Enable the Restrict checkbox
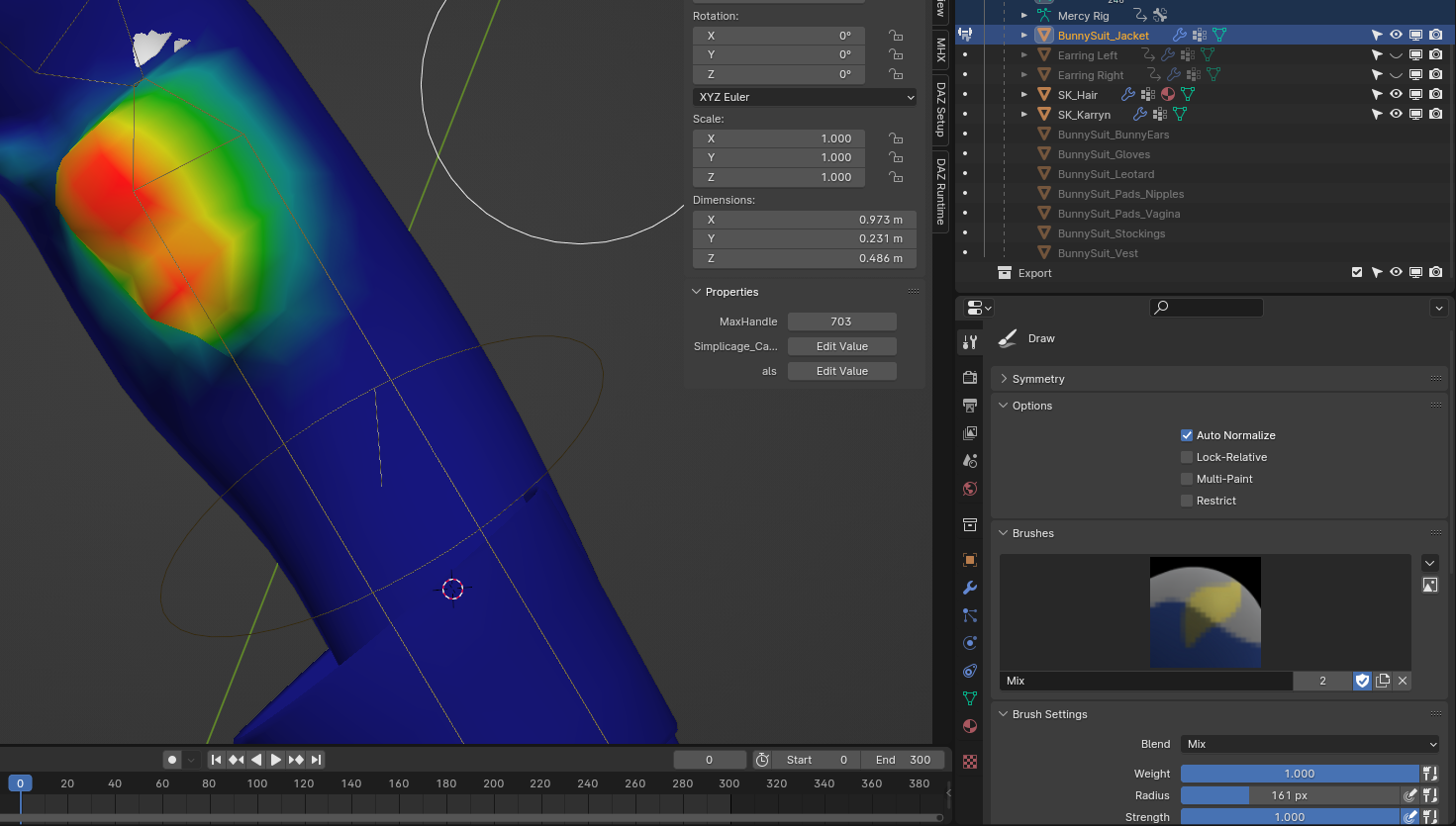Viewport: 1456px width, 826px height. (x=1187, y=501)
